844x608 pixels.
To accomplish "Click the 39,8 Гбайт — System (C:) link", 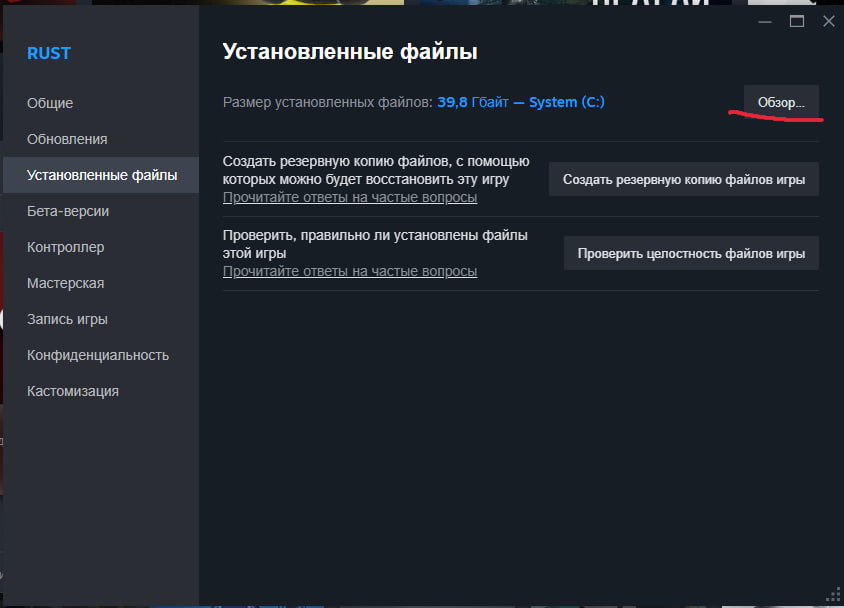I will [x=521, y=102].
